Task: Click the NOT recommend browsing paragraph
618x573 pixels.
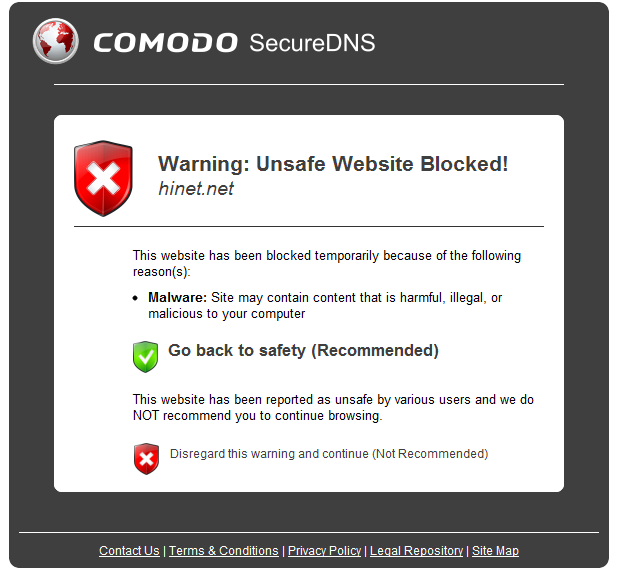Action: 333,407
